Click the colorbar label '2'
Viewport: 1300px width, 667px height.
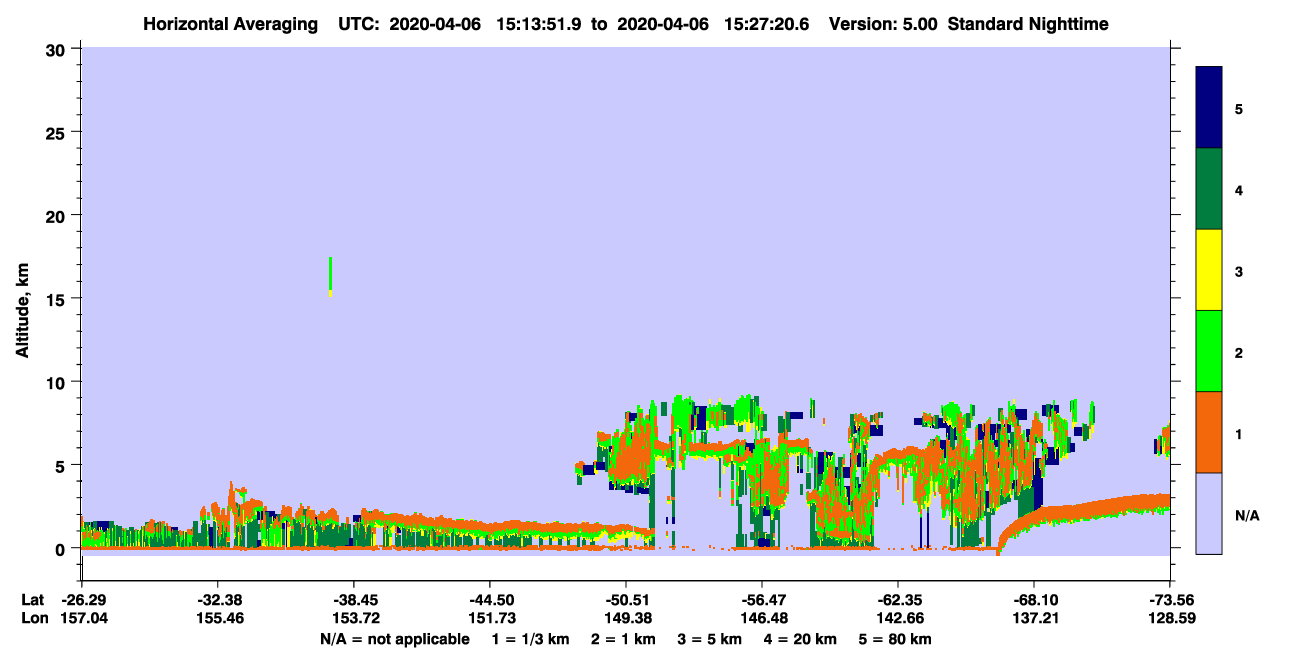(x=1238, y=351)
